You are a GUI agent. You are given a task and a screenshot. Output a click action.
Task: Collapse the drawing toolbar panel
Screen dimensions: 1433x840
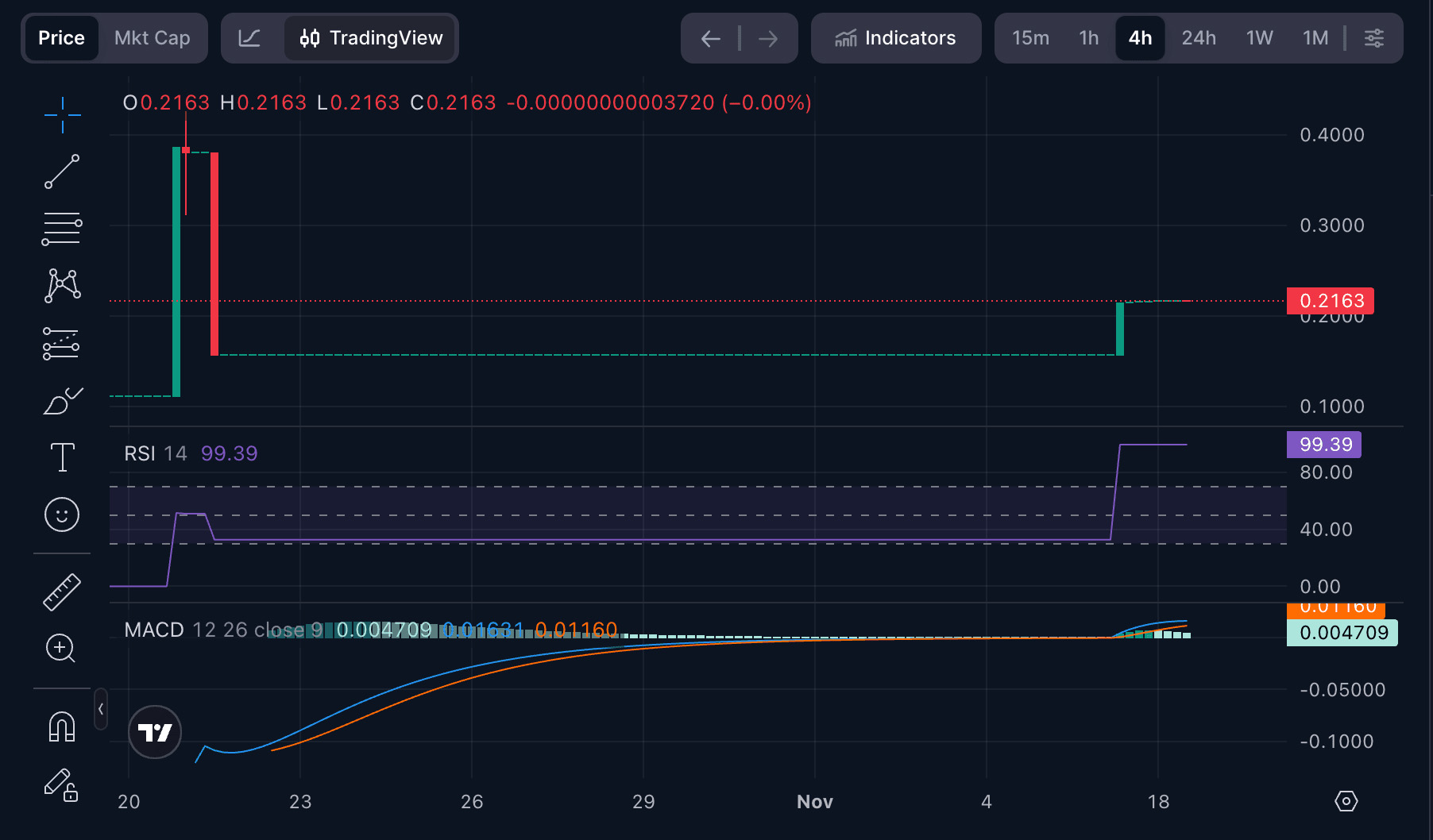(x=101, y=709)
